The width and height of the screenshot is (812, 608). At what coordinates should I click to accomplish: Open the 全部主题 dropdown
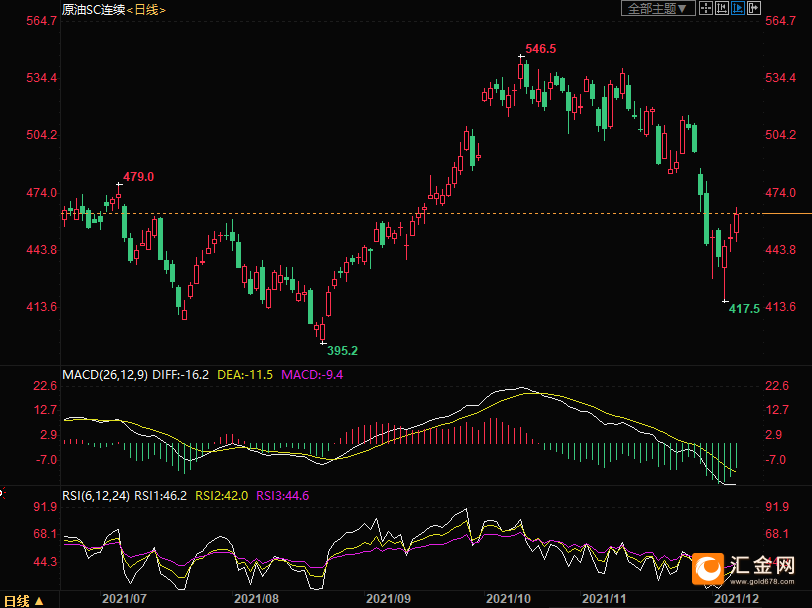point(657,9)
